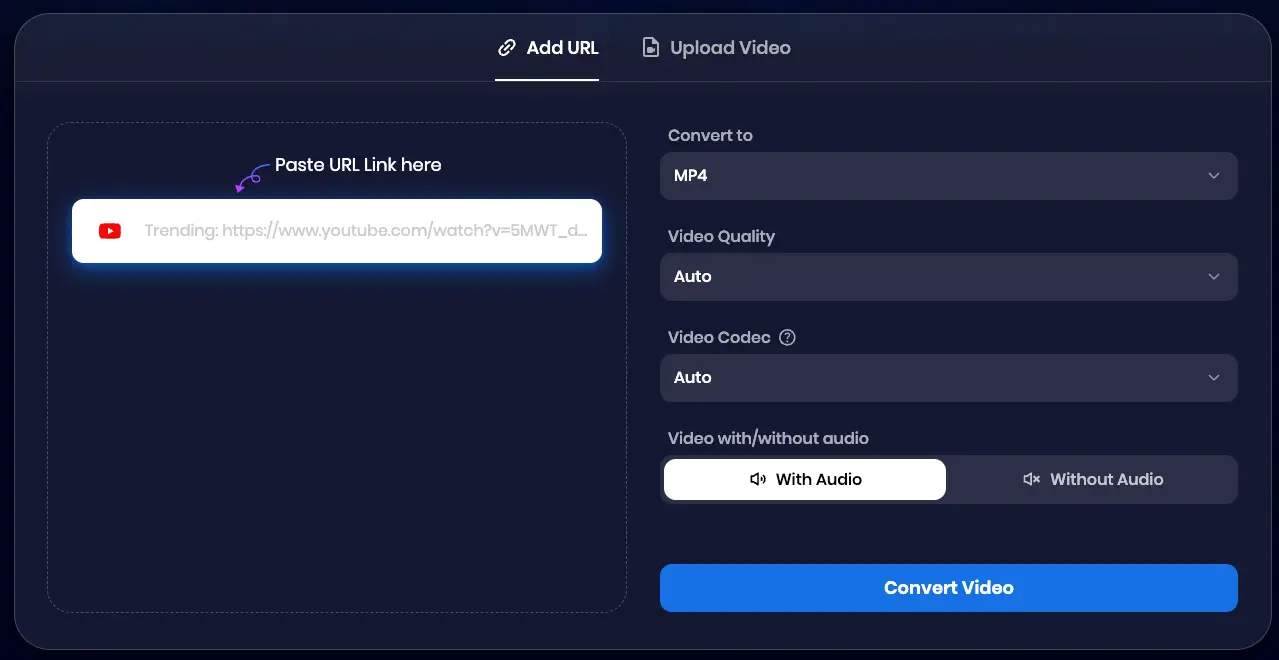The width and height of the screenshot is (1279, 660).
Task: Select the Add URL tab
Action: pyautogui.click(x=562, y=47)
